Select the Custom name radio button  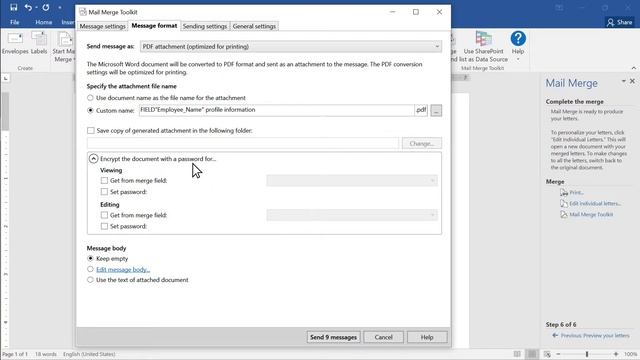[x=90, y=110]
